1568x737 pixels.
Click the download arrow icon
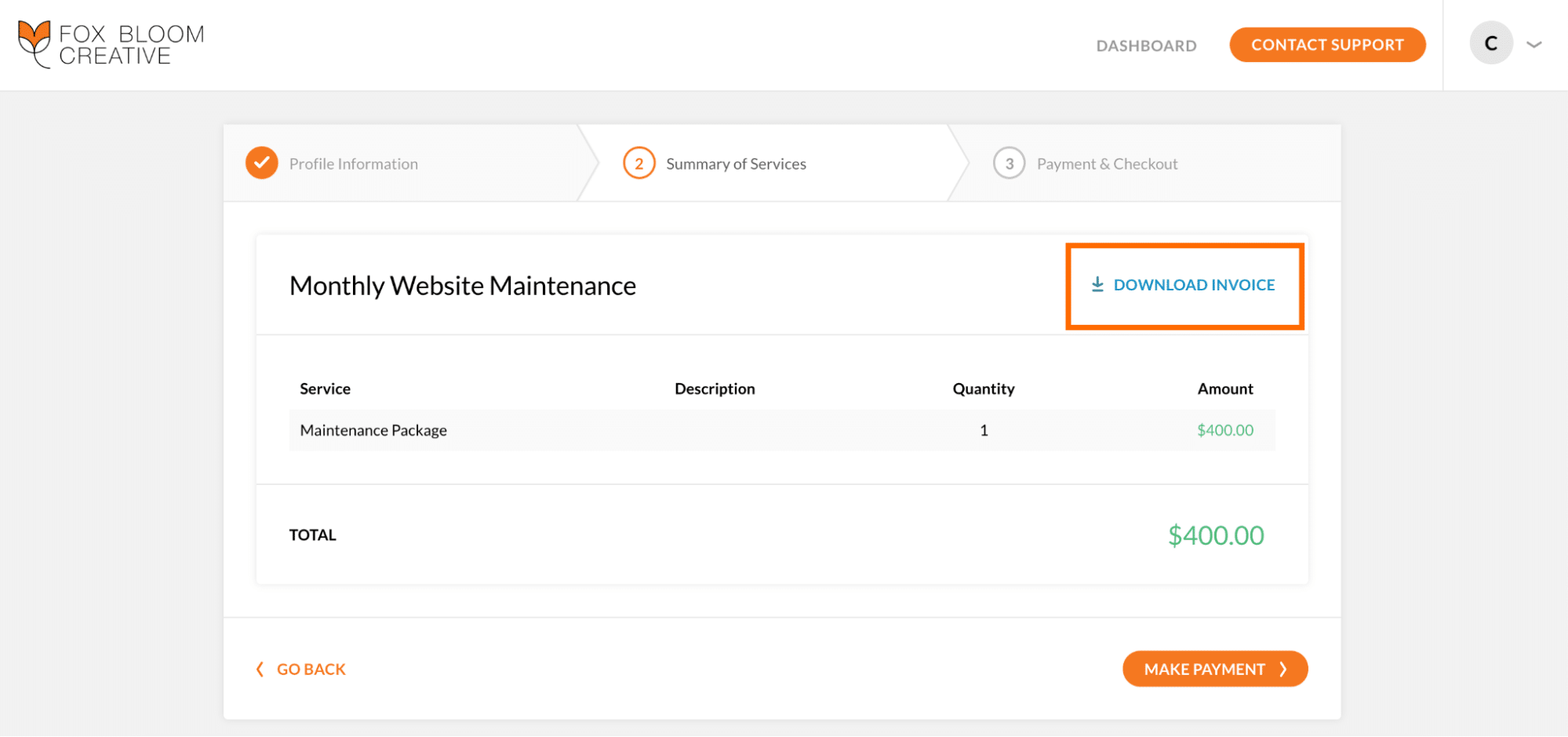click(x=1097, y=284)
